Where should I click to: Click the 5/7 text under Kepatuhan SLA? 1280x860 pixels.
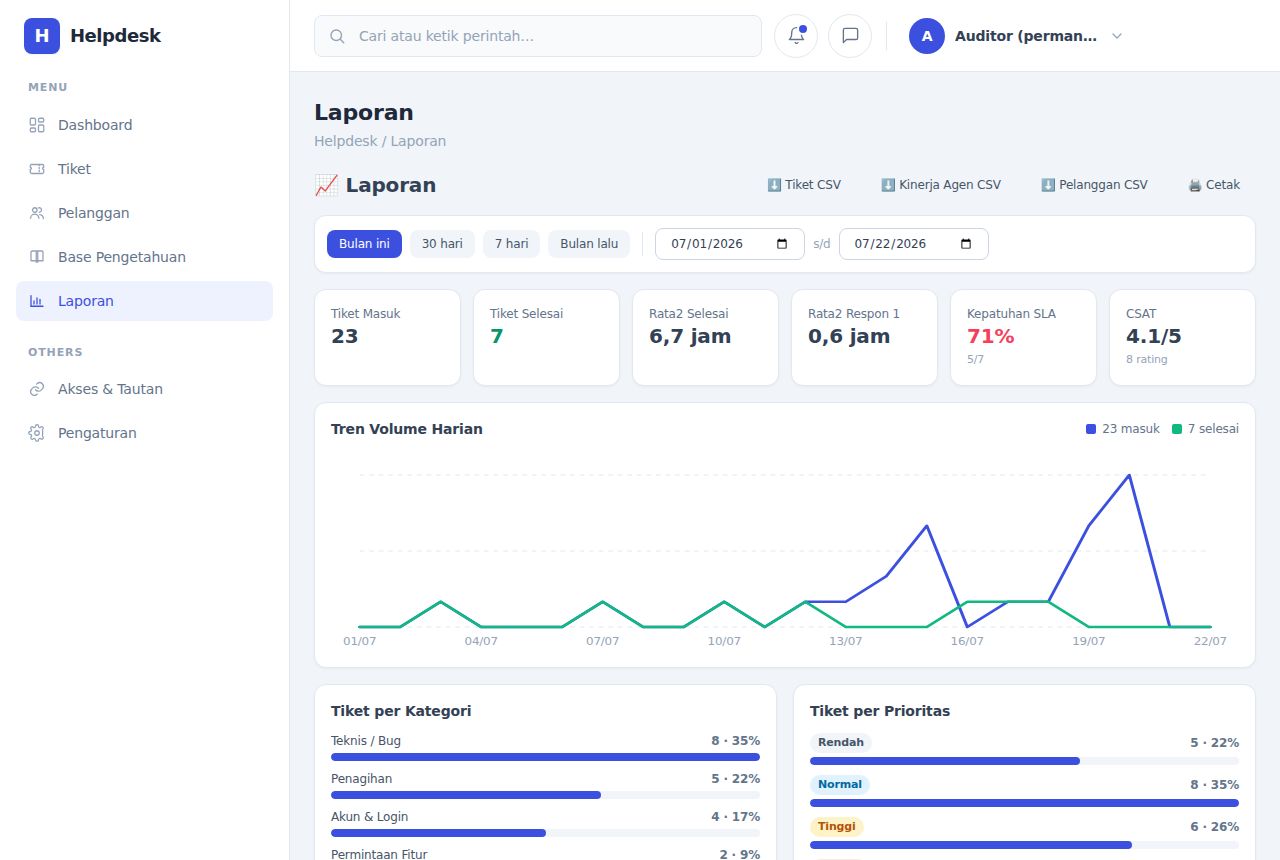976,359
